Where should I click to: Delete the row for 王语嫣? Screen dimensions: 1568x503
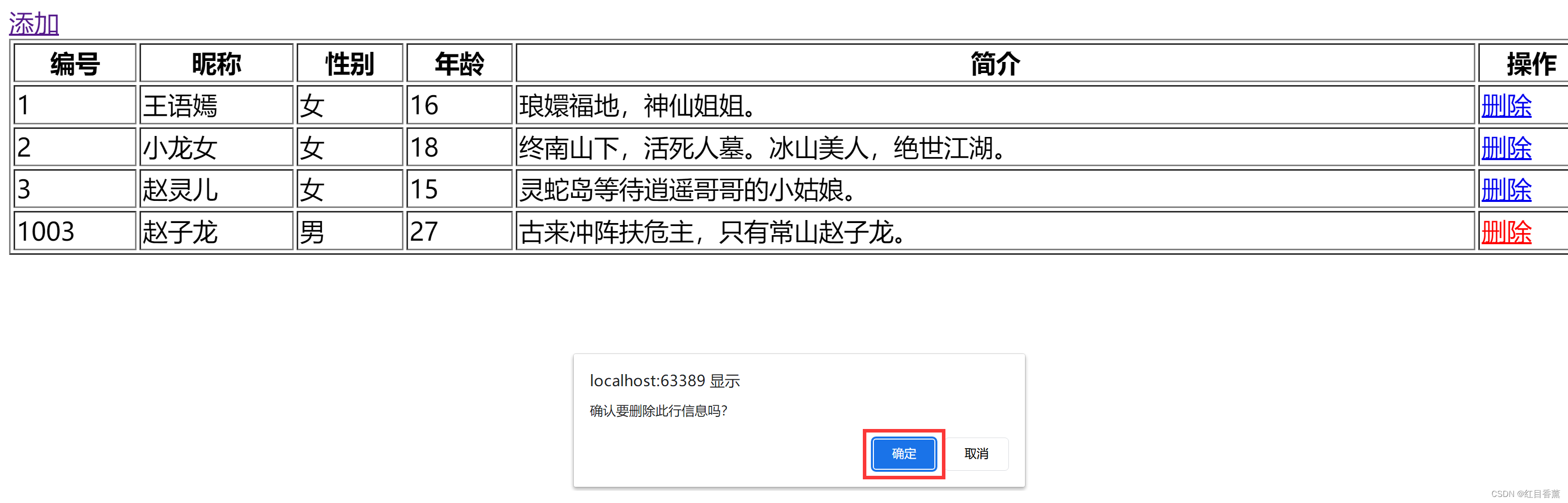1506,106
